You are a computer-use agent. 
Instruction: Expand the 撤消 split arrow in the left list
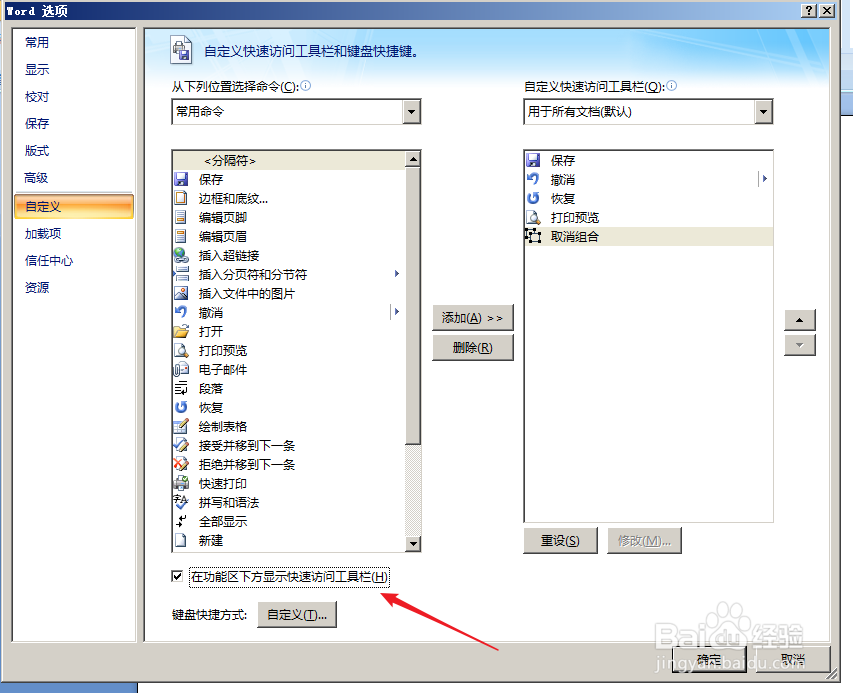coord(397,312)
